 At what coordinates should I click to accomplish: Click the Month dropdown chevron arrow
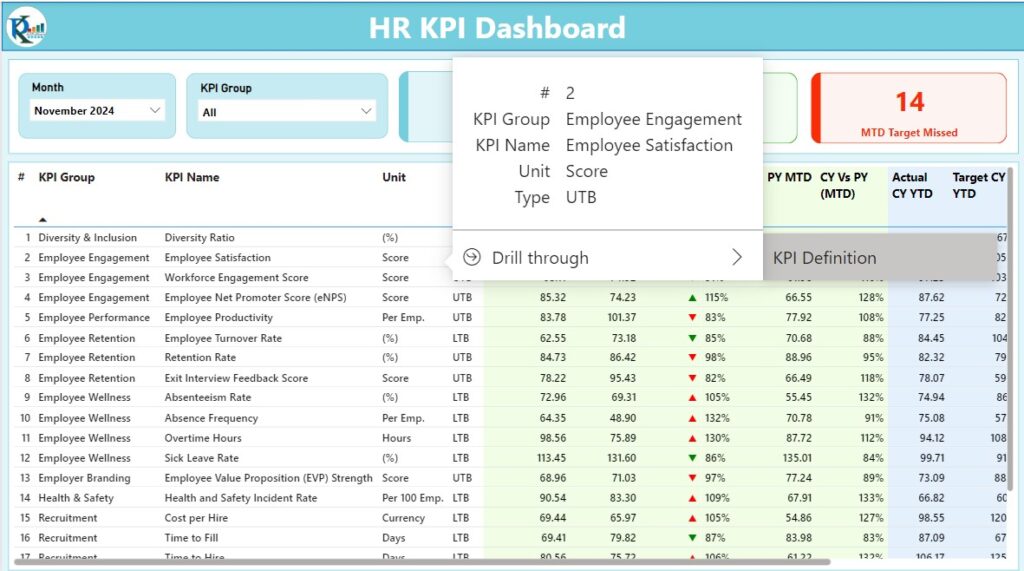(x=155, y=110)
